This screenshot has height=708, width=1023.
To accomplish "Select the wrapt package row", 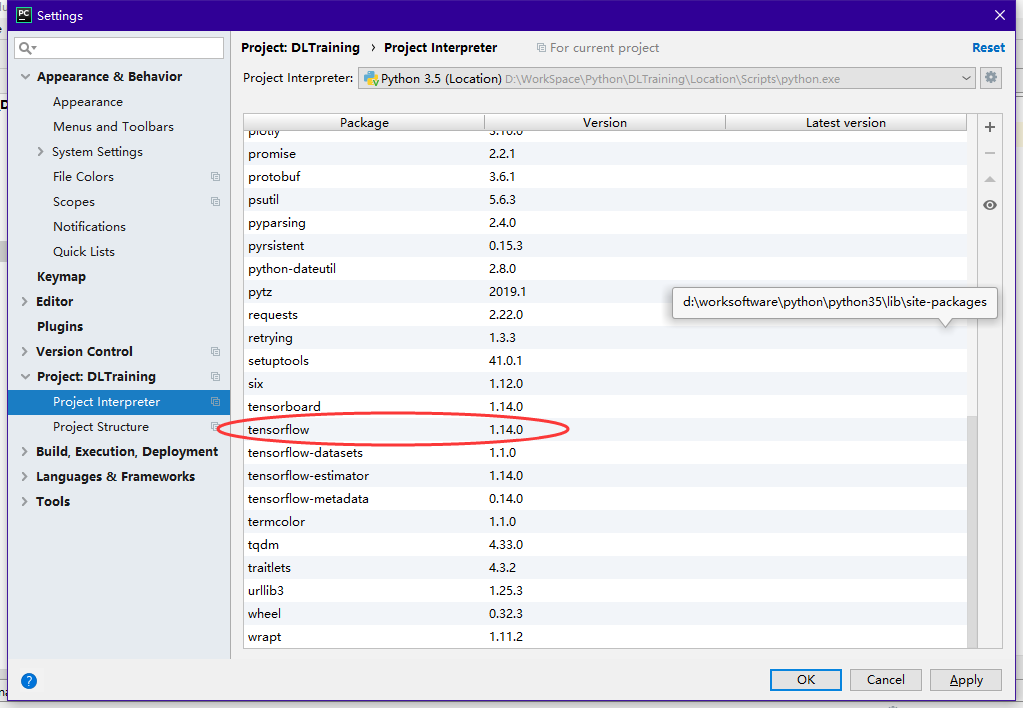I will (605, 637).
